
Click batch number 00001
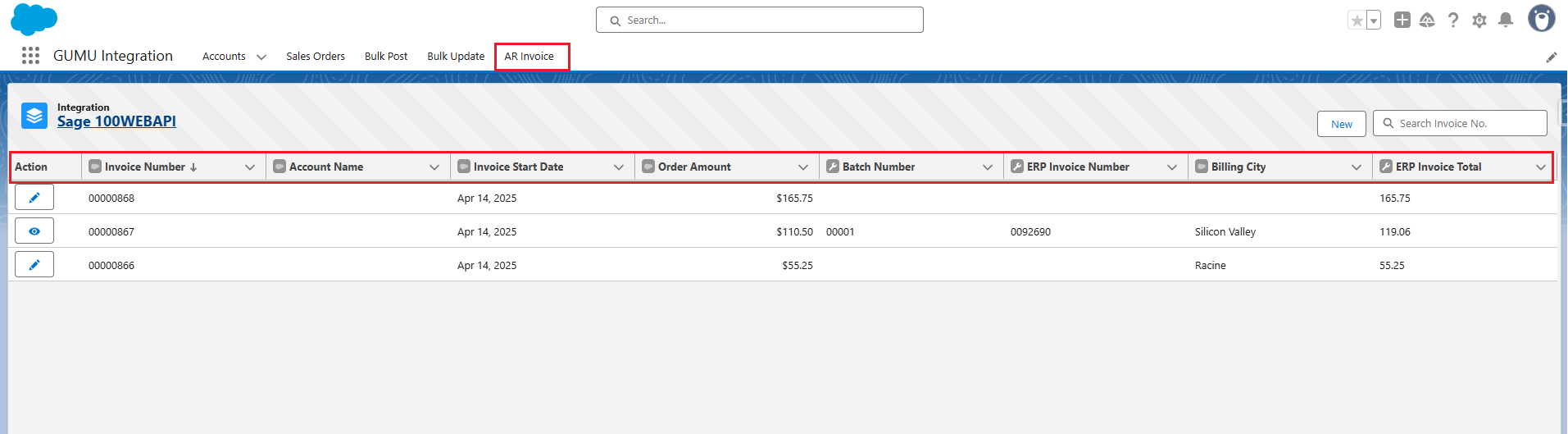pyautogui.click(x=840, y=232)
